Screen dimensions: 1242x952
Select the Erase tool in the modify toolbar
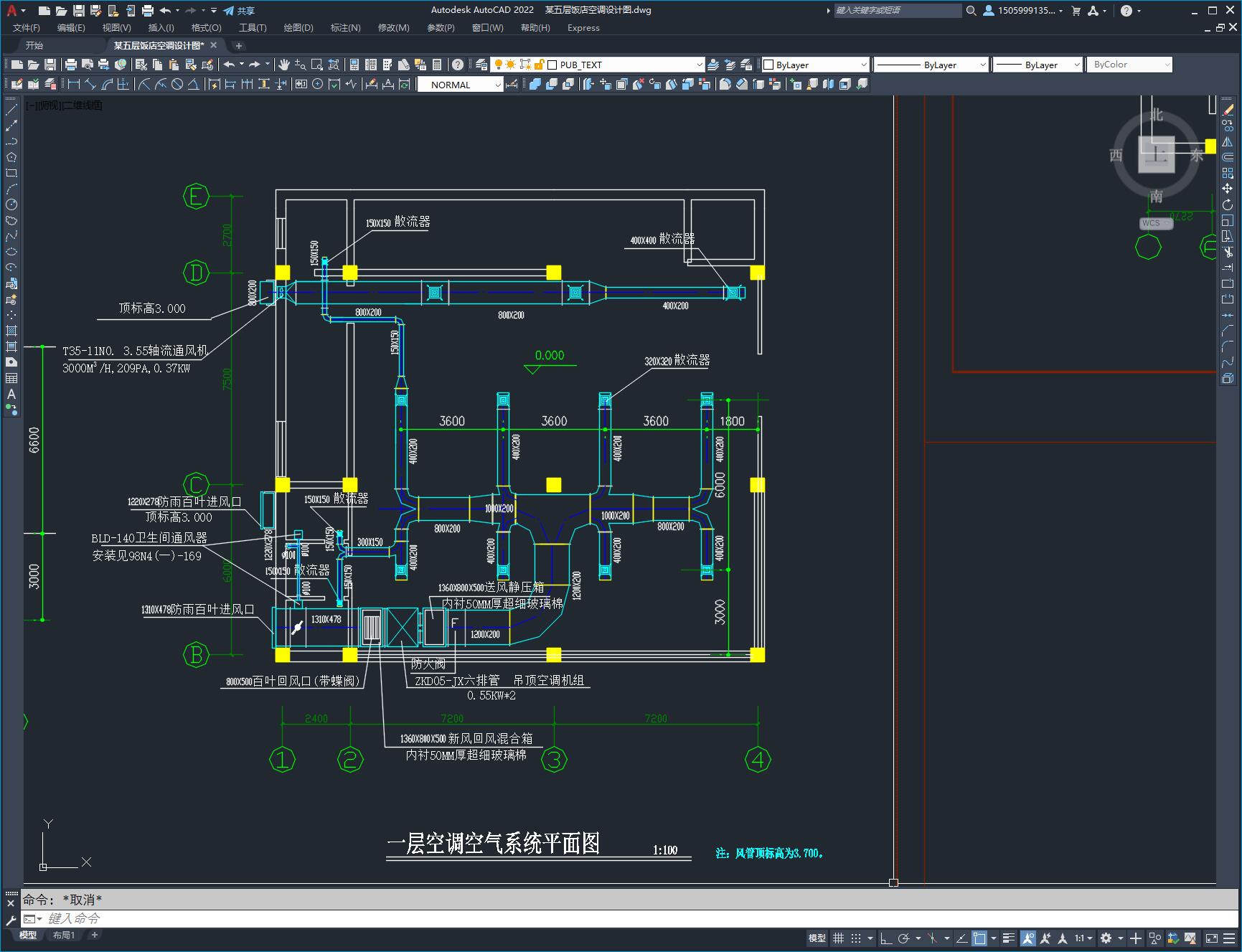(1228, 110)
